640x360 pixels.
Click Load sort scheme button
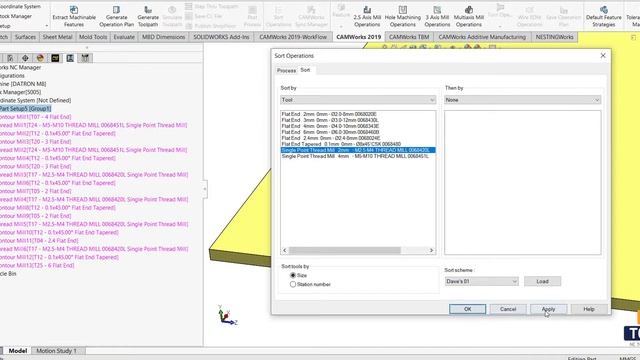[x=542, y=281]
